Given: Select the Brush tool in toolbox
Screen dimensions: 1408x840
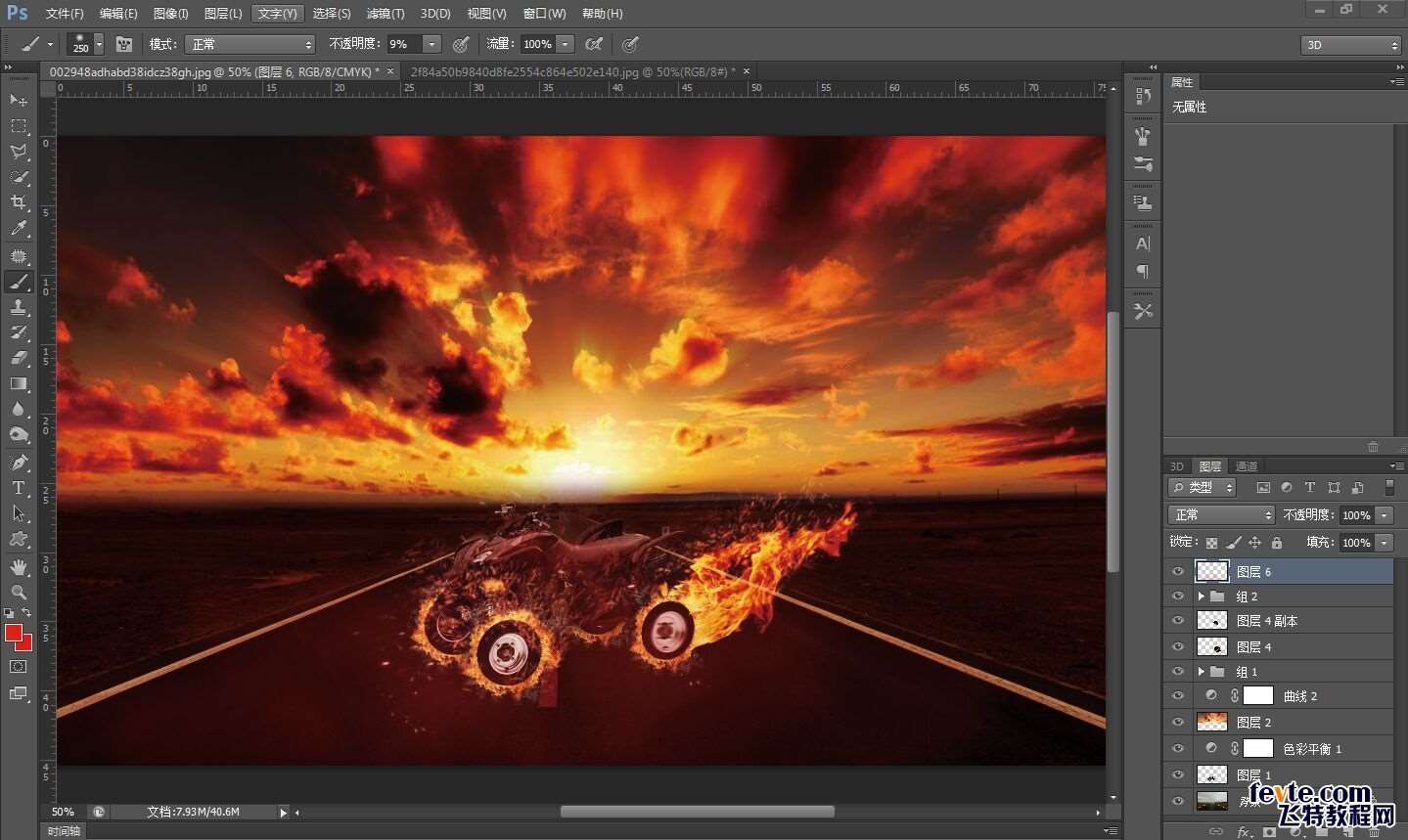Looking at the screenshot, I should click(19, 282).
